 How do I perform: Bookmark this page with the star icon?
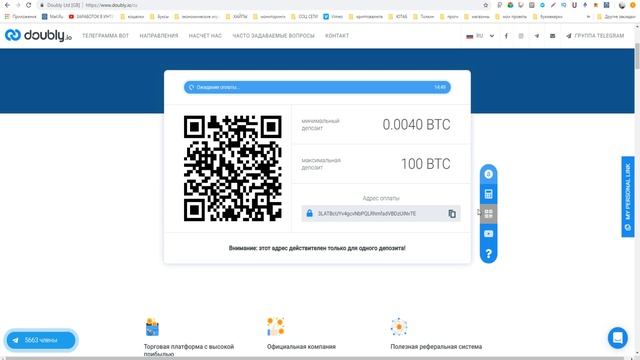click(x=486, y=5)
